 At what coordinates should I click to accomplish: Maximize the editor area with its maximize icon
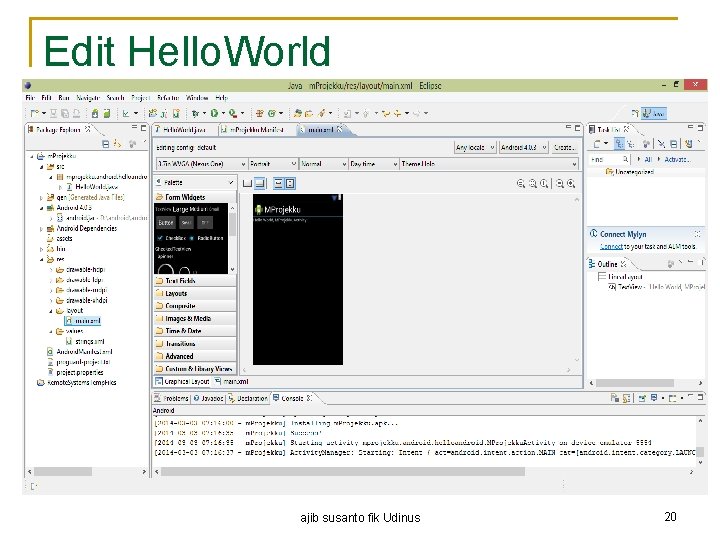point(578,128)
